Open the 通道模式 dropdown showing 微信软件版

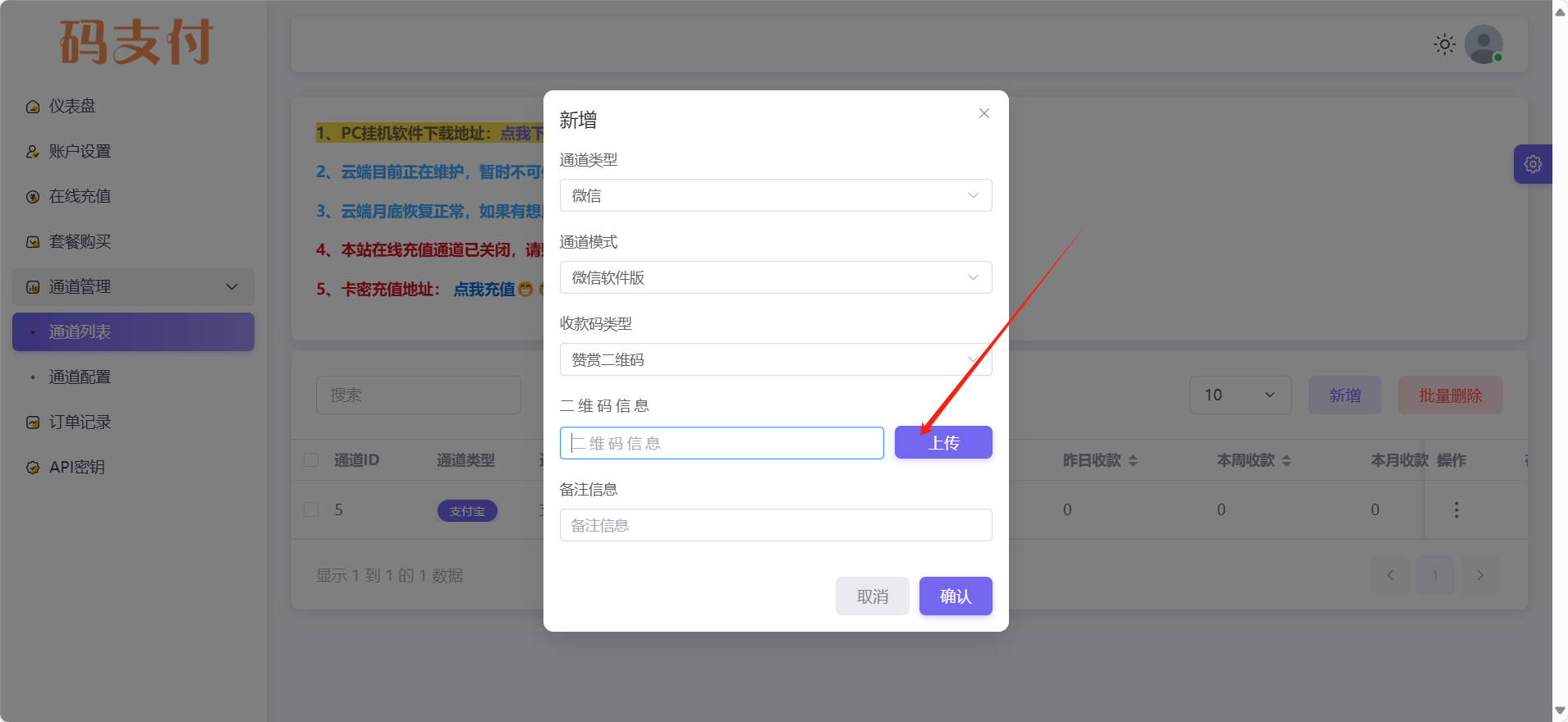point(776,277)
